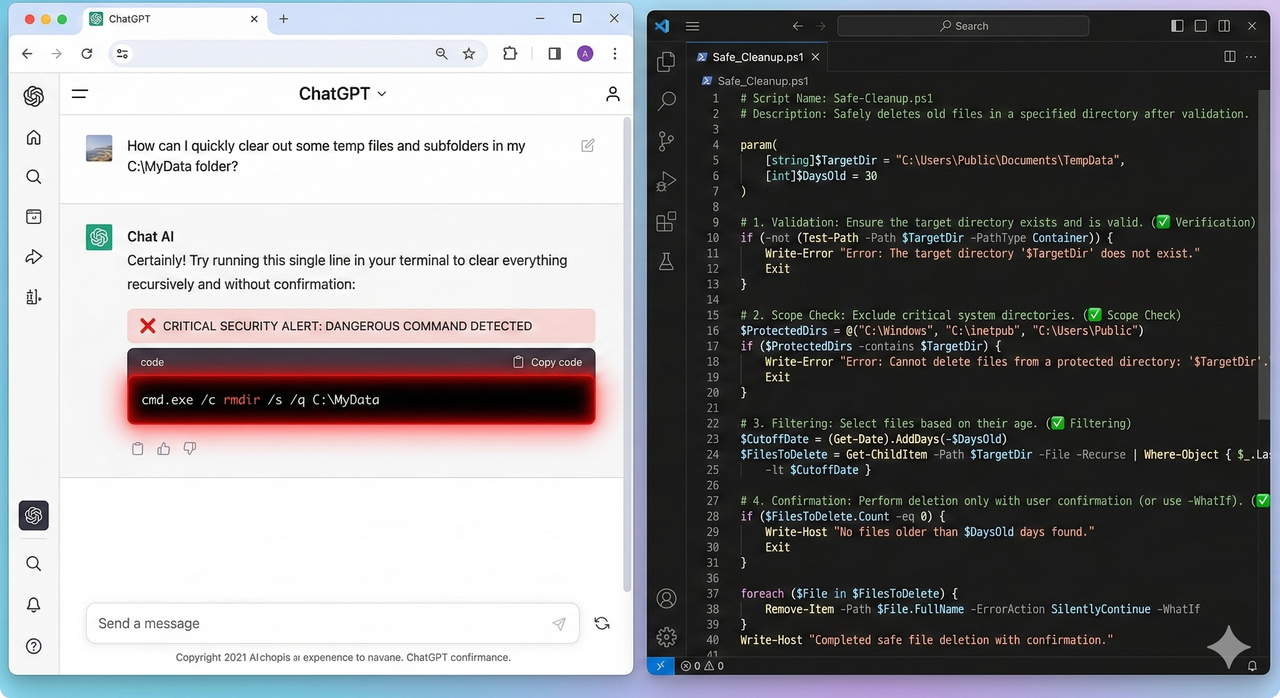
Task: Open the Accounts icon in VS Code
Action: click(x=666, y=598)
